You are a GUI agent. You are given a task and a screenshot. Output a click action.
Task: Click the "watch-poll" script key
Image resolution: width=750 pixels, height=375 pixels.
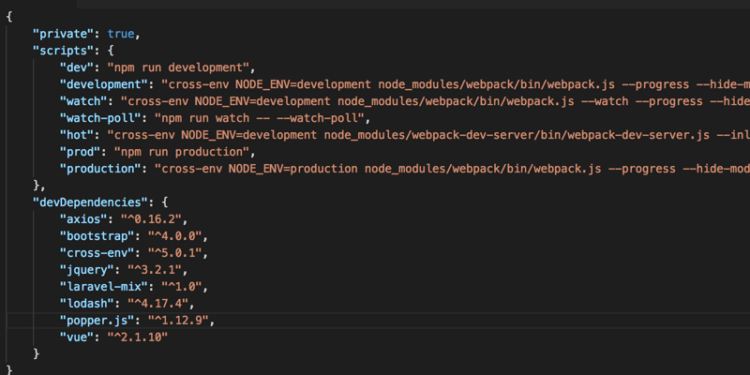point(100,118)
